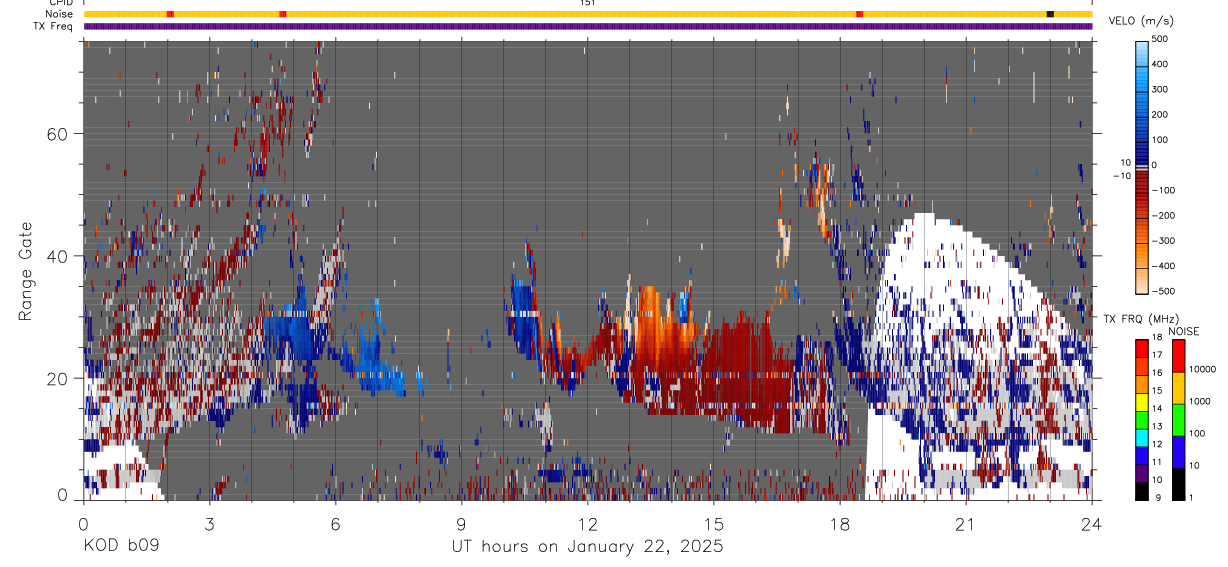The width and height of the screenshot is (1228, 567).
Task: Click the yellow swatch in the NOISE legend
Action: coord(1179,388)
